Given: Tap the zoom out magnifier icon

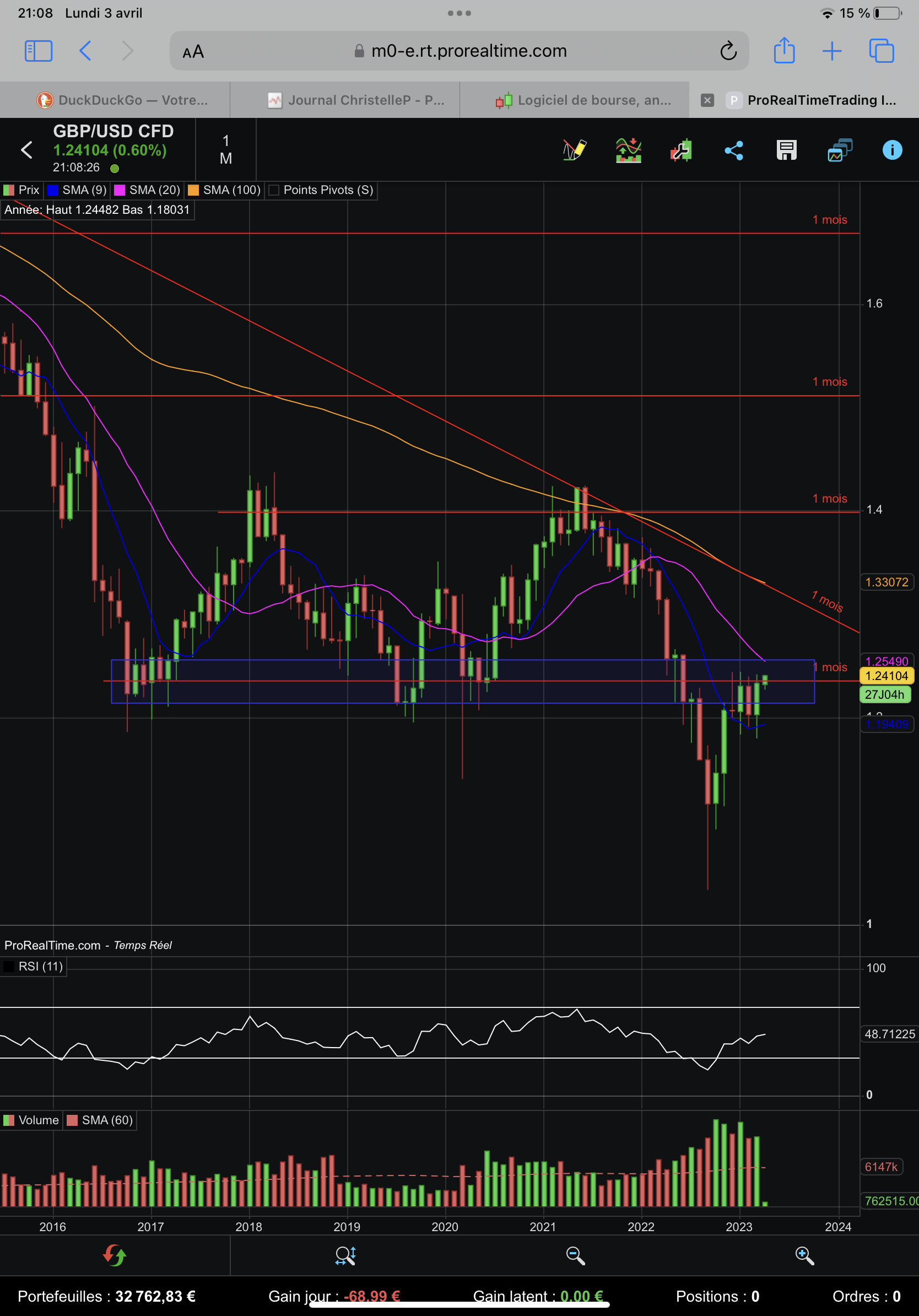Looking at the screenshot, I should point(575,1255).
